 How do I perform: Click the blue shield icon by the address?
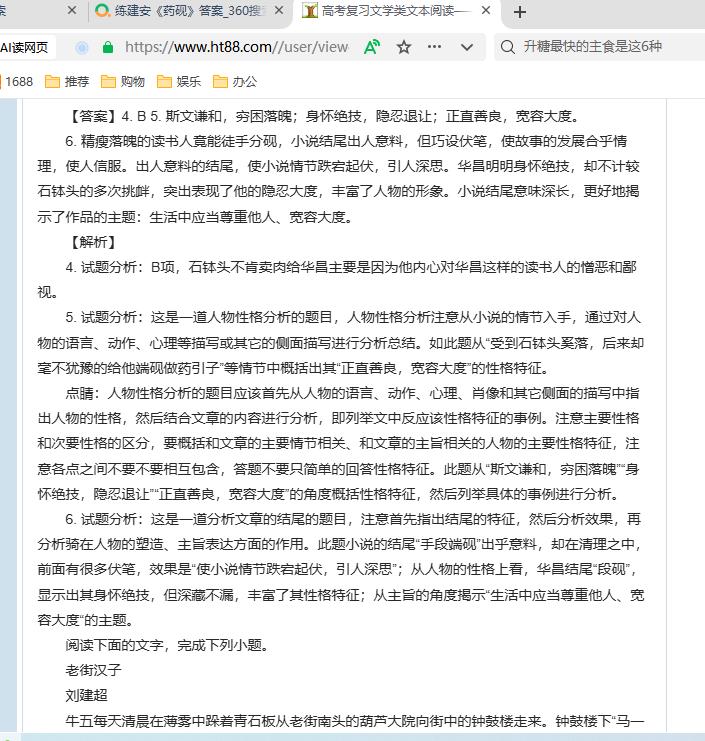tap(82, 47)
